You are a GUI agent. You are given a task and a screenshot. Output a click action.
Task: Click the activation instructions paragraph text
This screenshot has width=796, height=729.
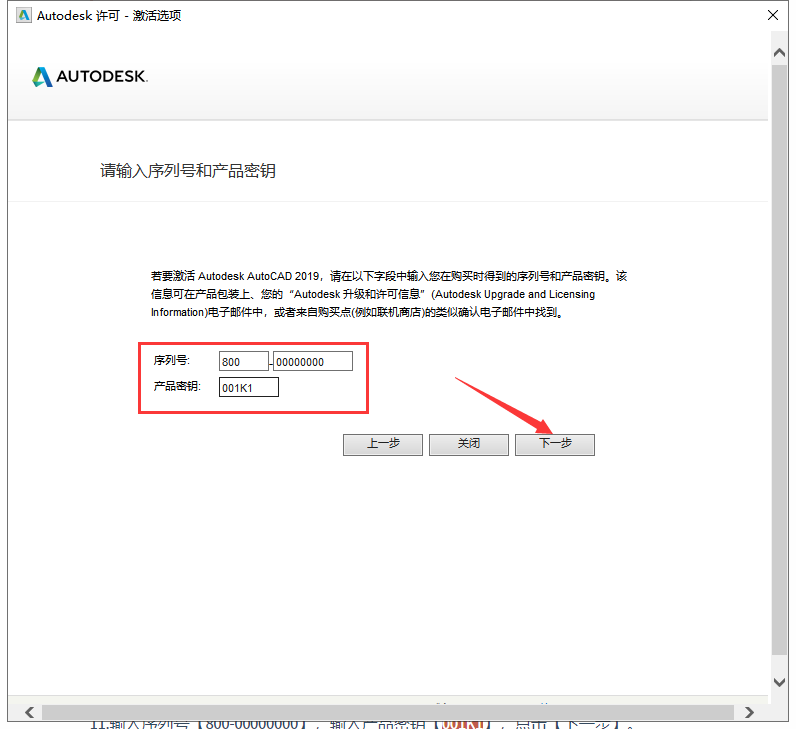tap(389, 294)
